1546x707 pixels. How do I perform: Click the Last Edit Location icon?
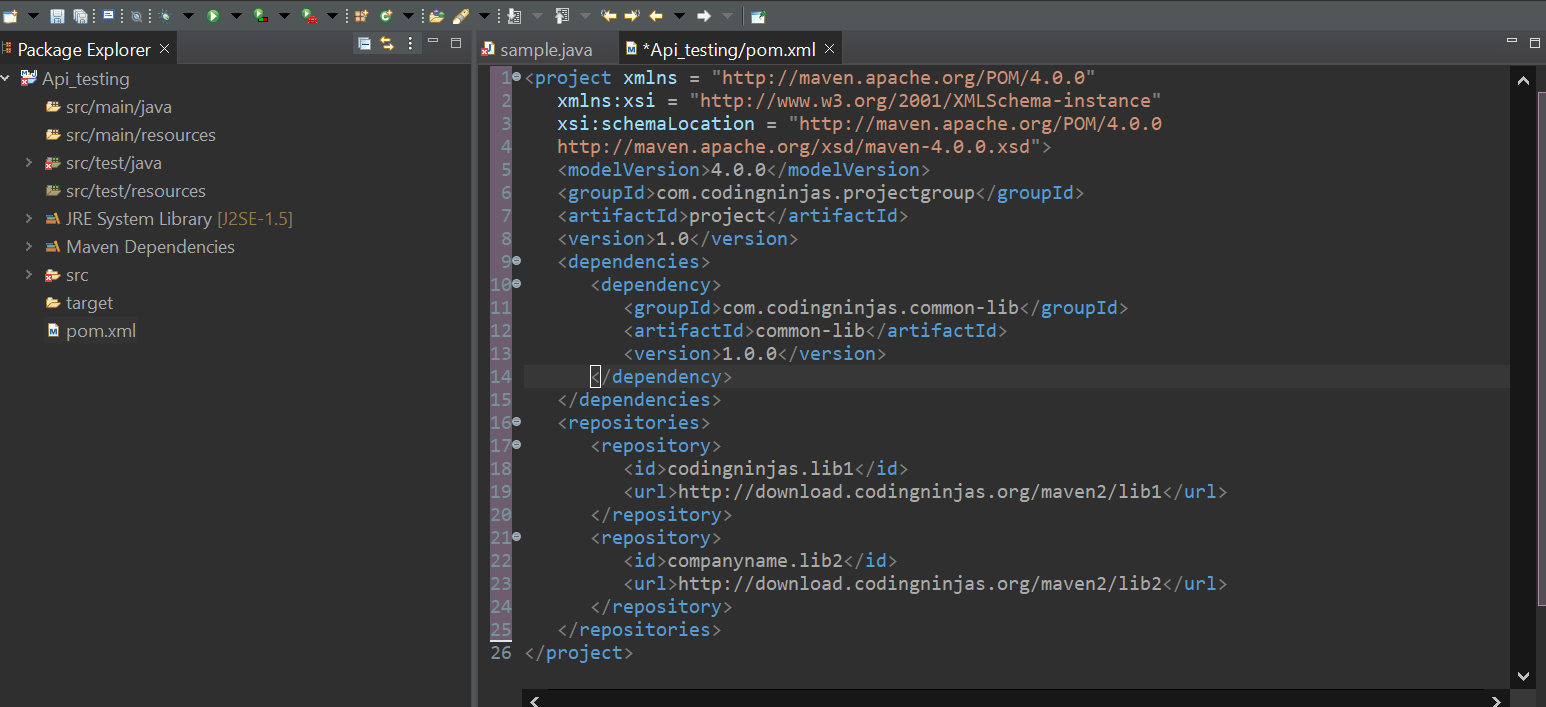(x=609, y=15)
